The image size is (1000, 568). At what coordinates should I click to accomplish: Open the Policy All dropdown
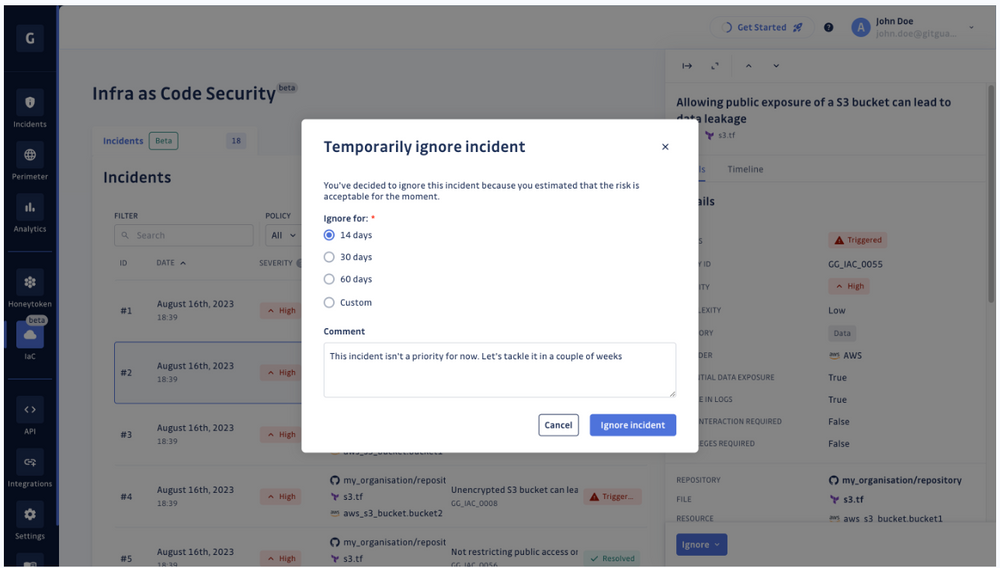point(283,235)
